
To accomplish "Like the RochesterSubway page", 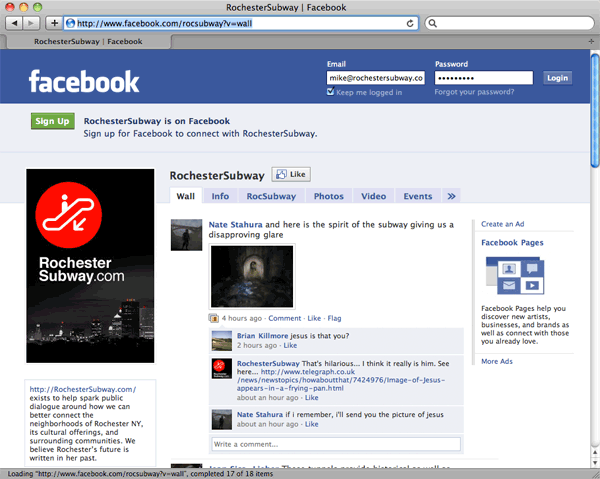I will pos(291,174).
